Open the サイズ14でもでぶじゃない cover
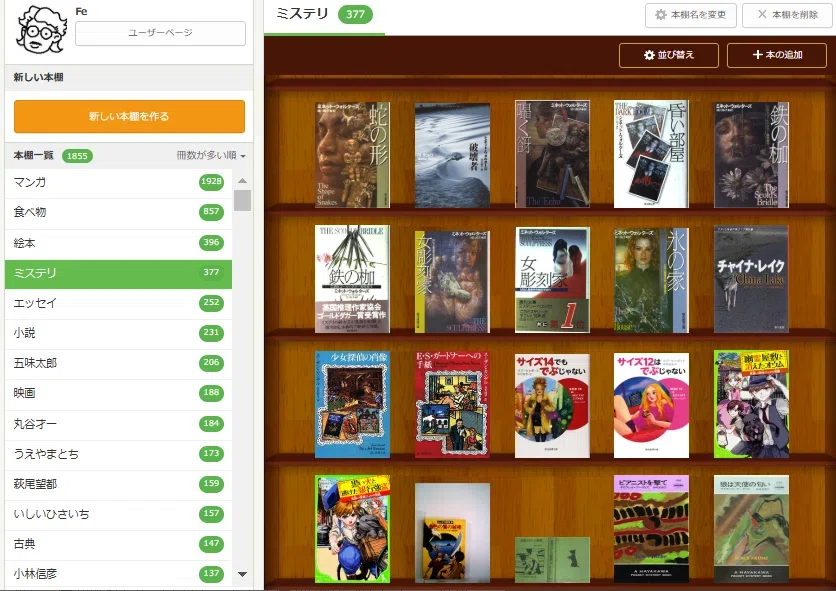The width and height of the screenshot is (836, 591). tap(552, 406)
